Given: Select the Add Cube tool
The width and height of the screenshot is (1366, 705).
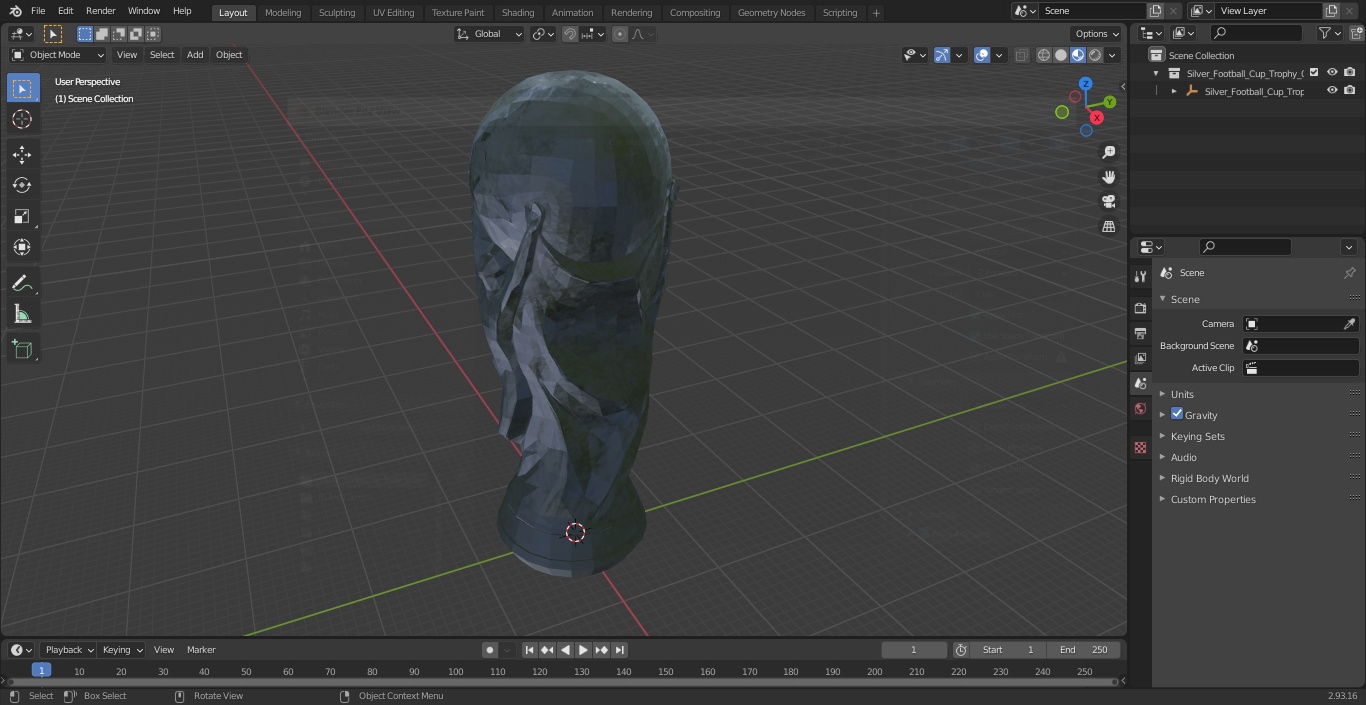Looking at the screenshot, I should tap(22, 350).
